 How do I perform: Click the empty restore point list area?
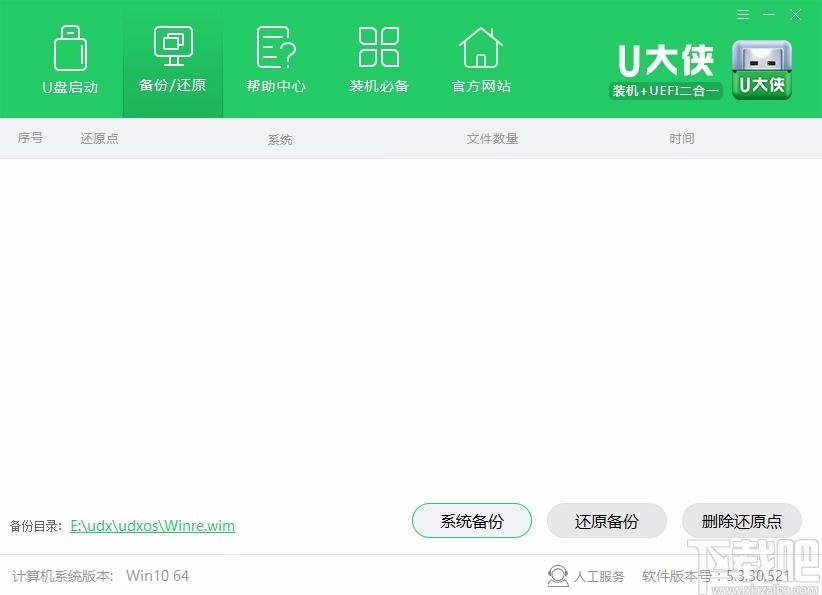click(x=411, y=320)
